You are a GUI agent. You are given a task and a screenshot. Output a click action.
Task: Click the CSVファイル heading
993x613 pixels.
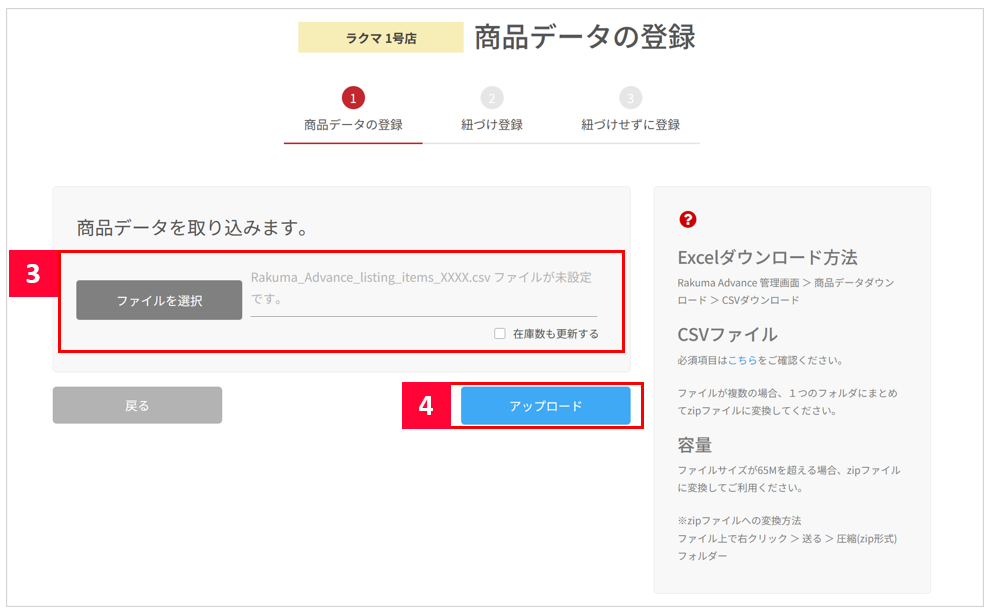pos(727,334)
